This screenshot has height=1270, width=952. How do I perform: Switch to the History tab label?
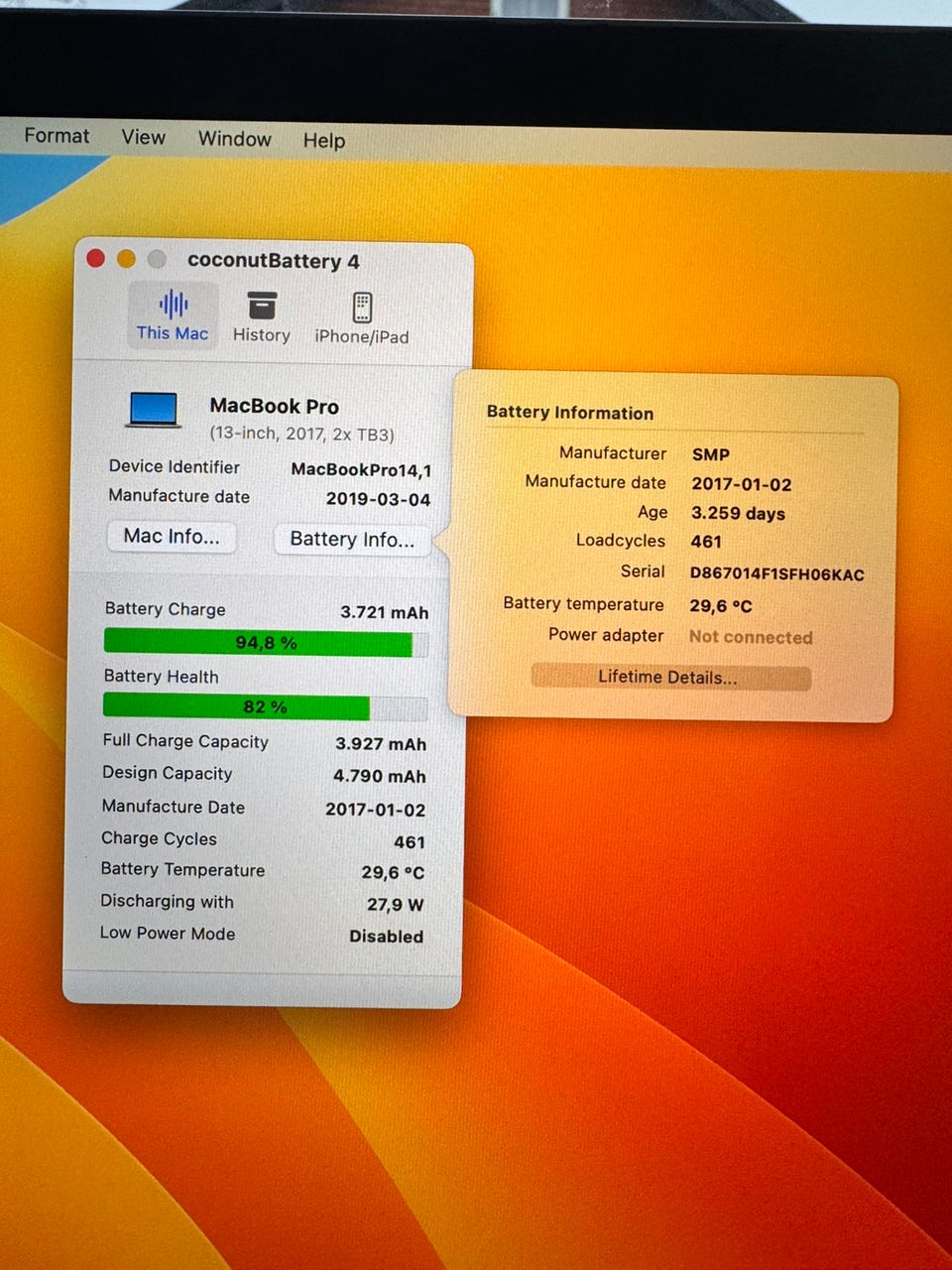click(x=262, y=335)
